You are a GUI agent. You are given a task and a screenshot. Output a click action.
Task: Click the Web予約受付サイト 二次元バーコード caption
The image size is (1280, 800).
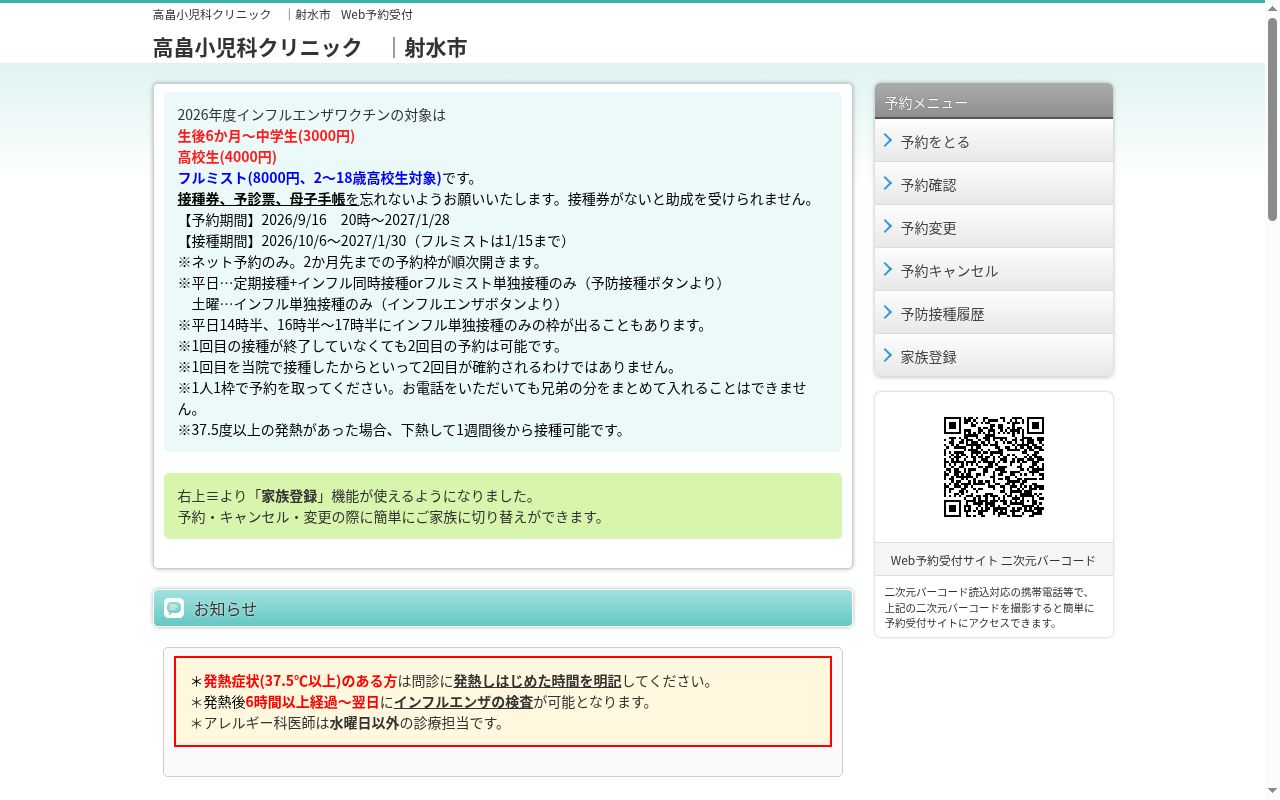coord(993,560)
